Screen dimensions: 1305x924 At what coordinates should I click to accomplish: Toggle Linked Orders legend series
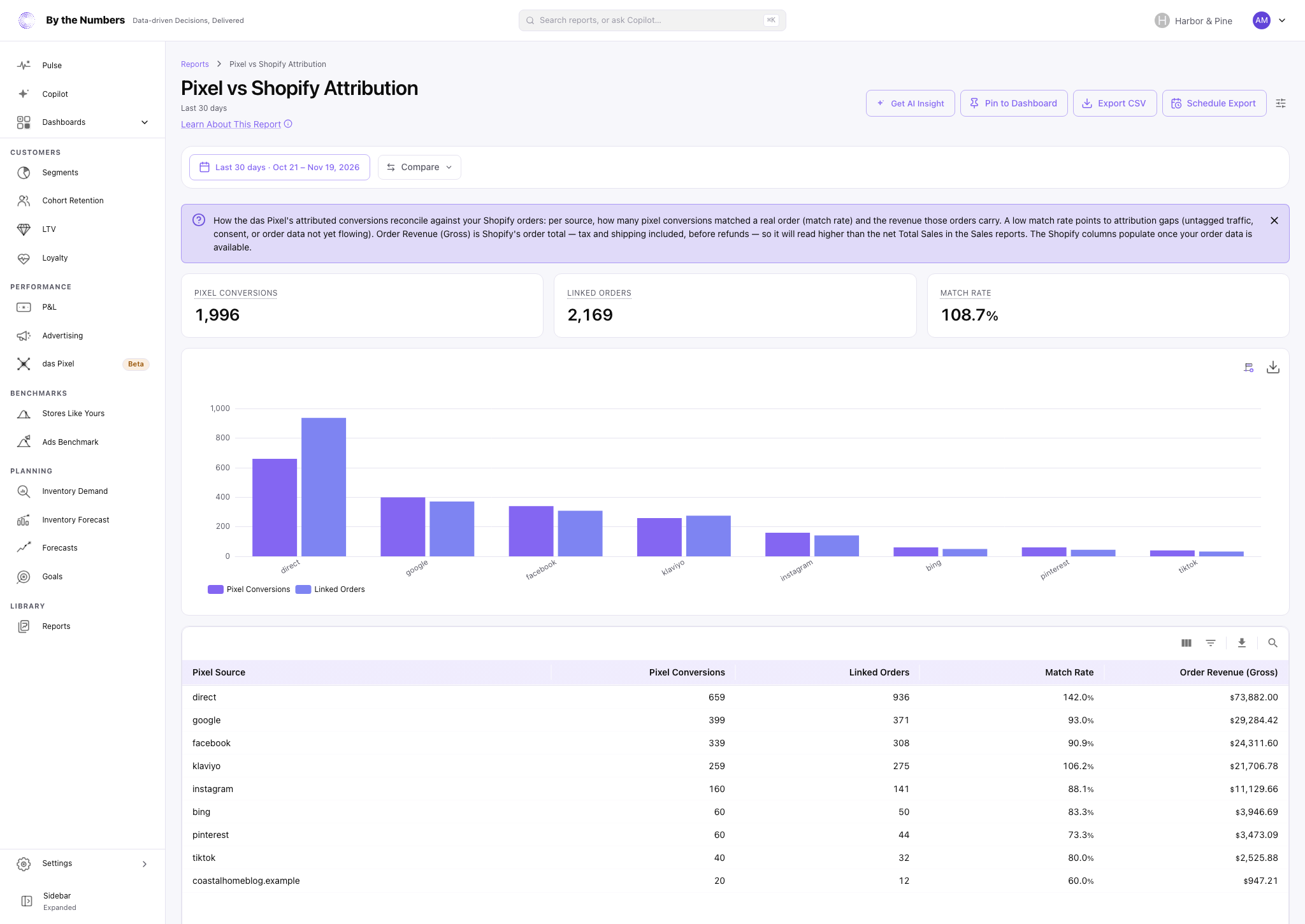click(331, 589)
